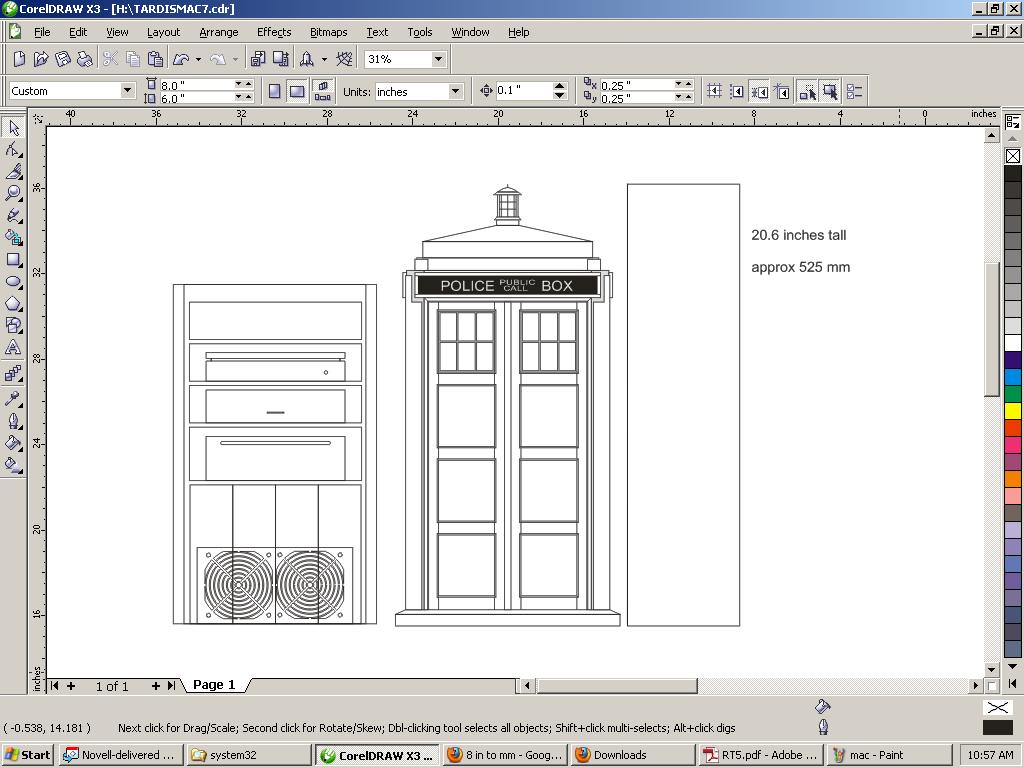Decrease the nudge offset value
Image resolution: width=1024 pixels, height=768 pixels.
[560, 95]
